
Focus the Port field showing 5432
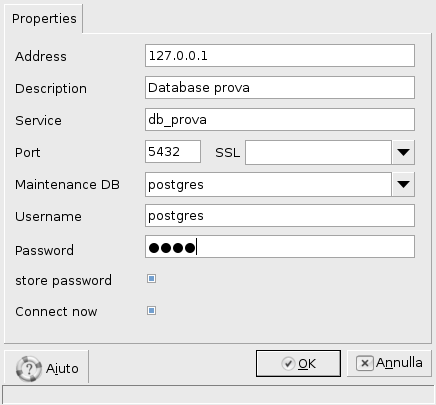point(173,152)
